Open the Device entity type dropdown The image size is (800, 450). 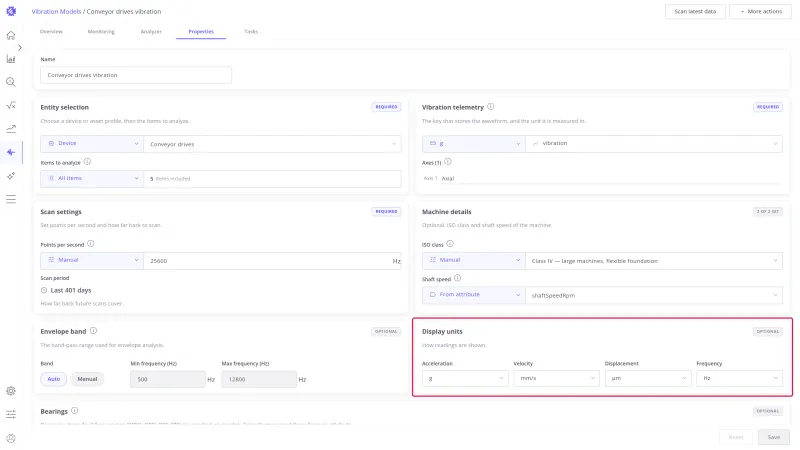(x=92, y=143)
